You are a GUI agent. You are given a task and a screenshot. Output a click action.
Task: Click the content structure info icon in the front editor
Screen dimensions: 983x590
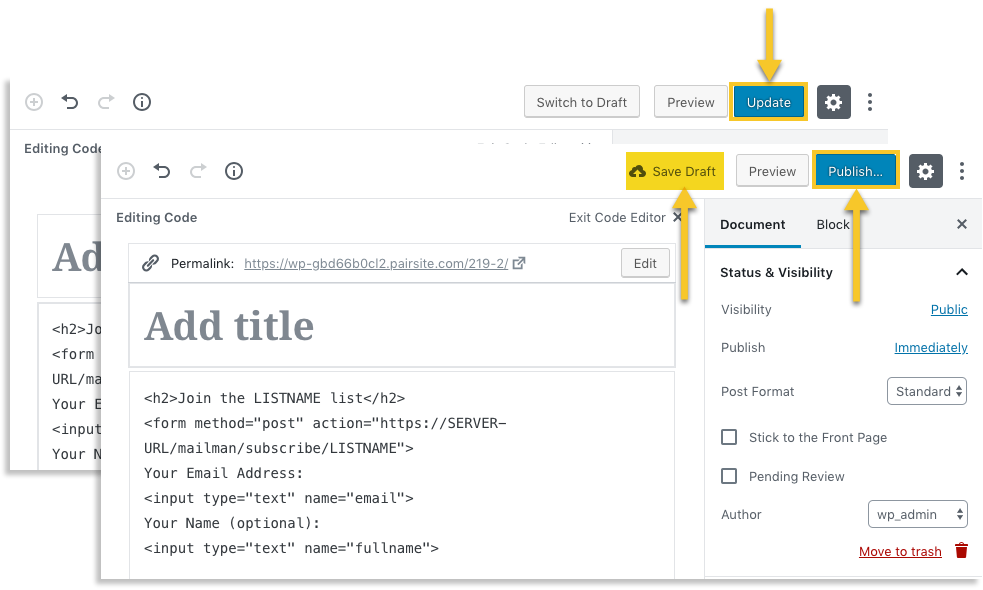click(234, 171)
